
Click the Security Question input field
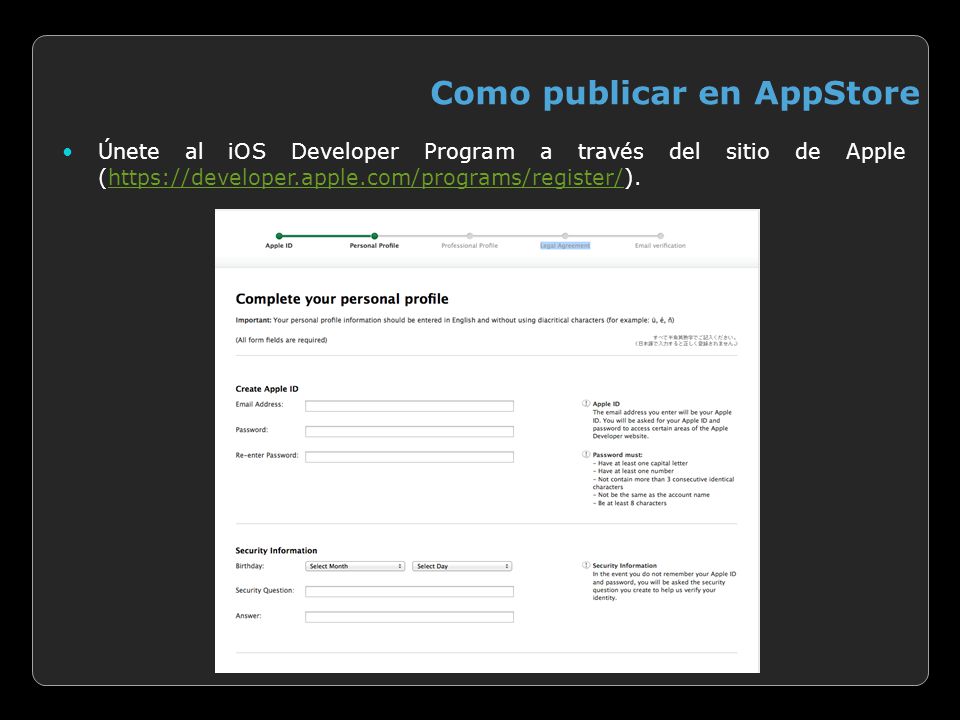coord(409,591)
